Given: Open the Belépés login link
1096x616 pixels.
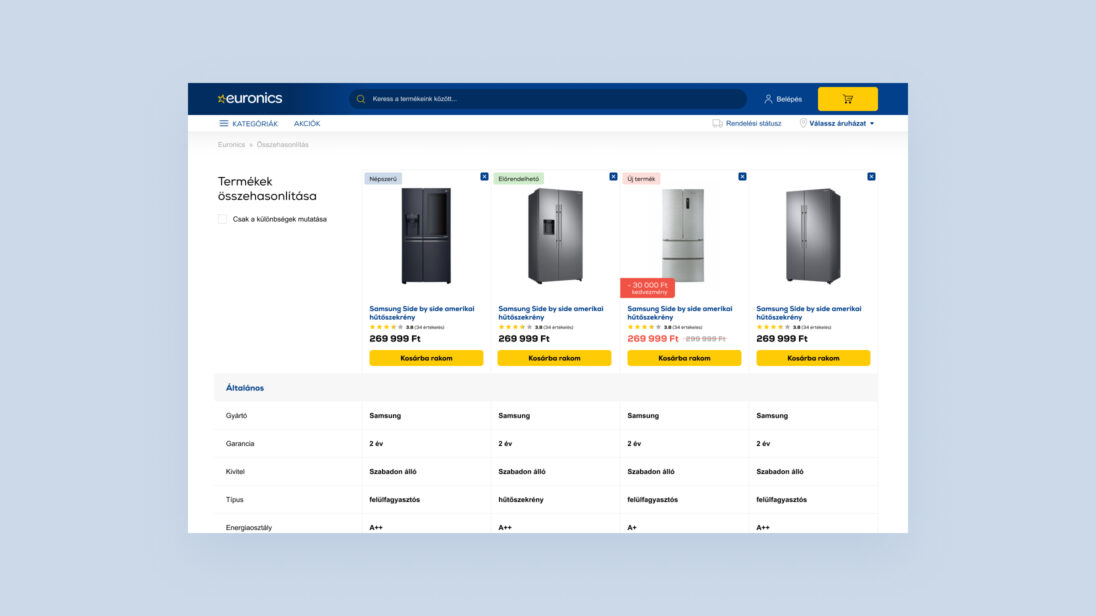Looking at the screenshot, I should 783,99.
